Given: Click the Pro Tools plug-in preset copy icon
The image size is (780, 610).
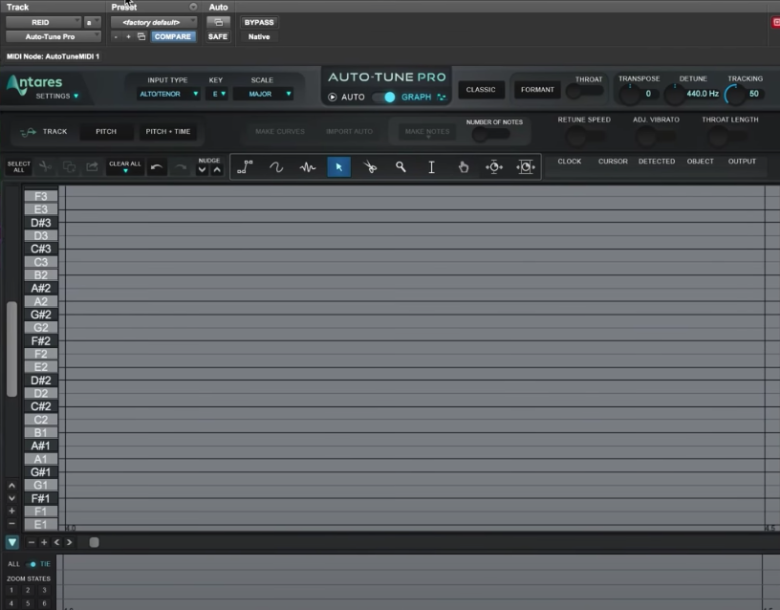Looking at the screenshot, I should click(x=141, y=36).
